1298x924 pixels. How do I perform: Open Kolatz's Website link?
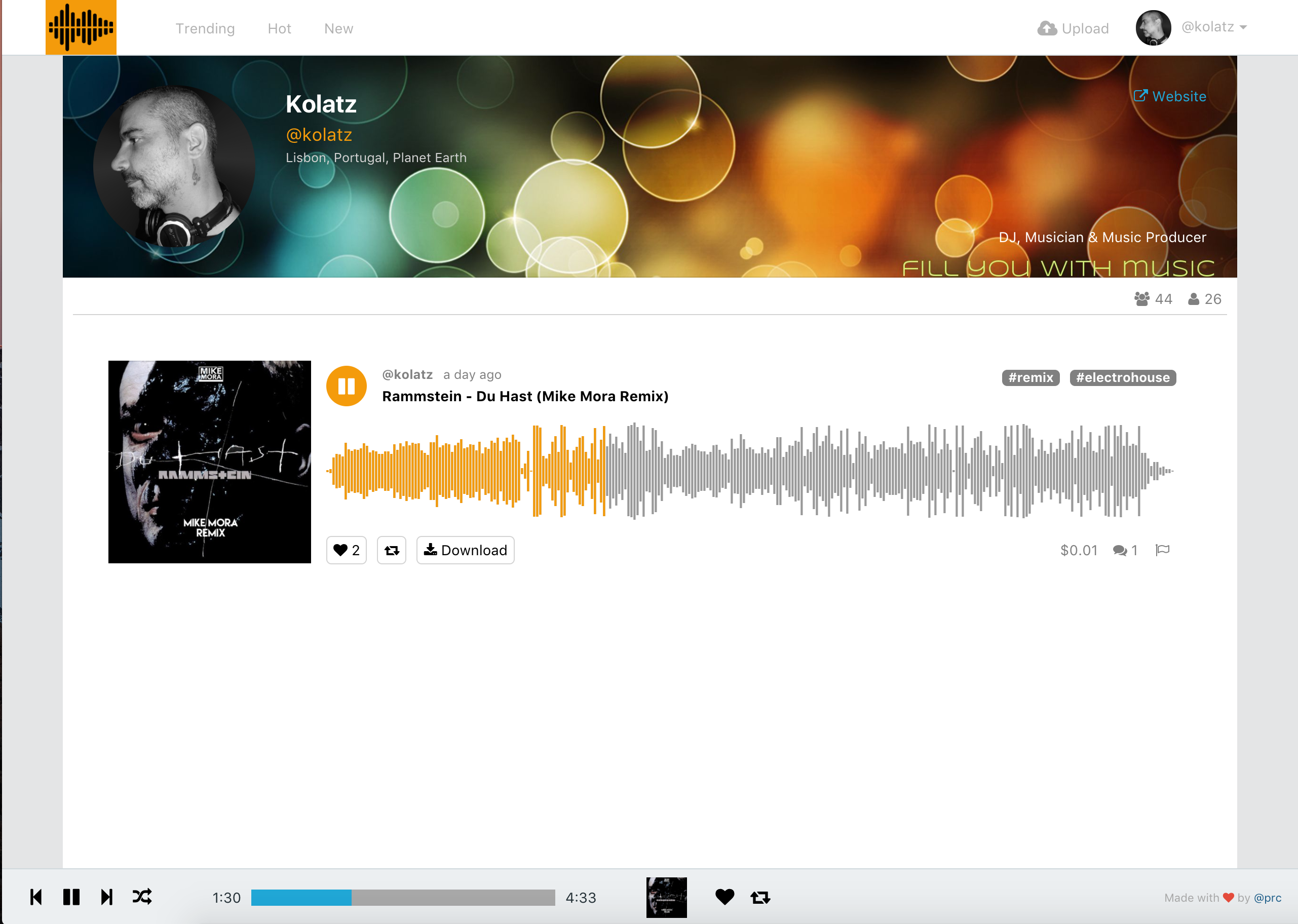tap(1170, 96)
